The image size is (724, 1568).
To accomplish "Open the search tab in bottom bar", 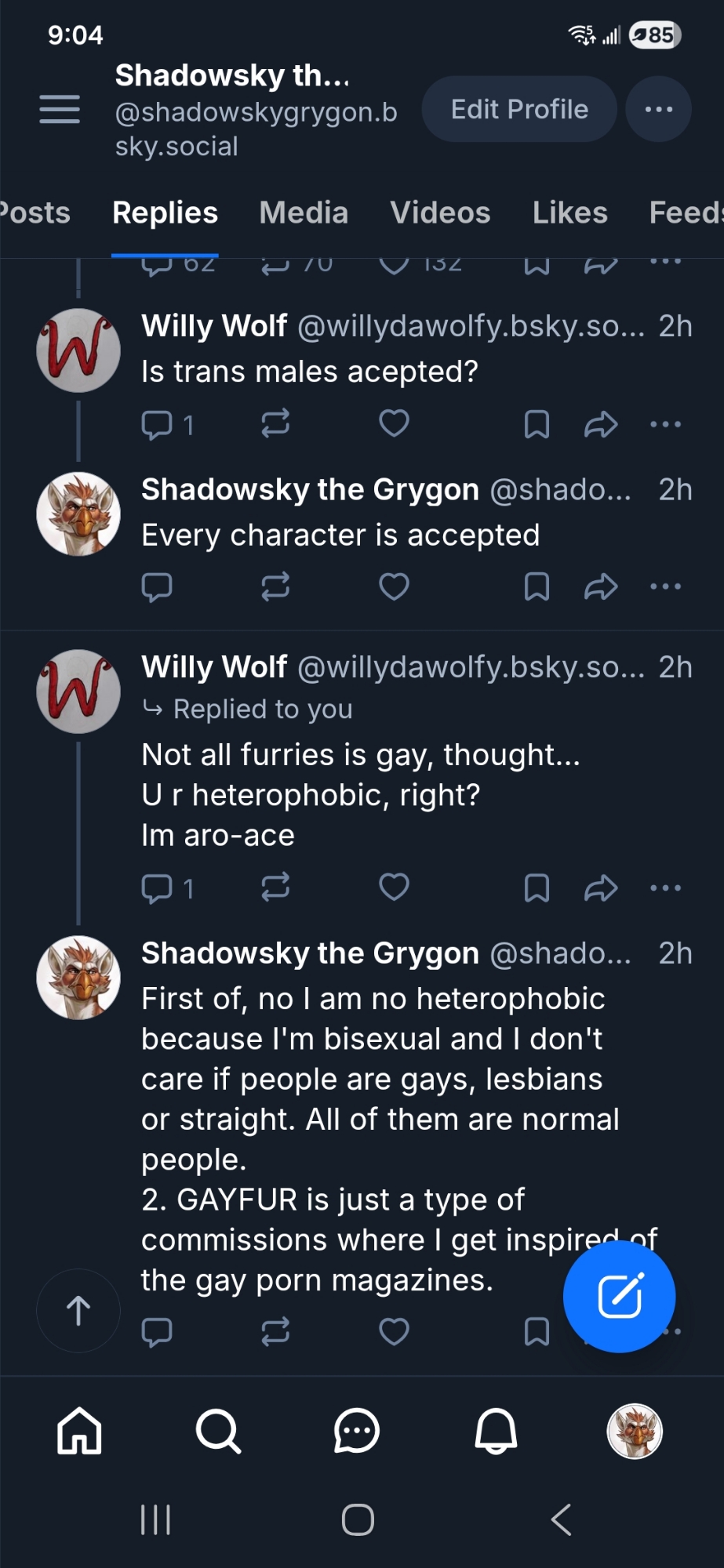I will click(x=217, y=1431).
